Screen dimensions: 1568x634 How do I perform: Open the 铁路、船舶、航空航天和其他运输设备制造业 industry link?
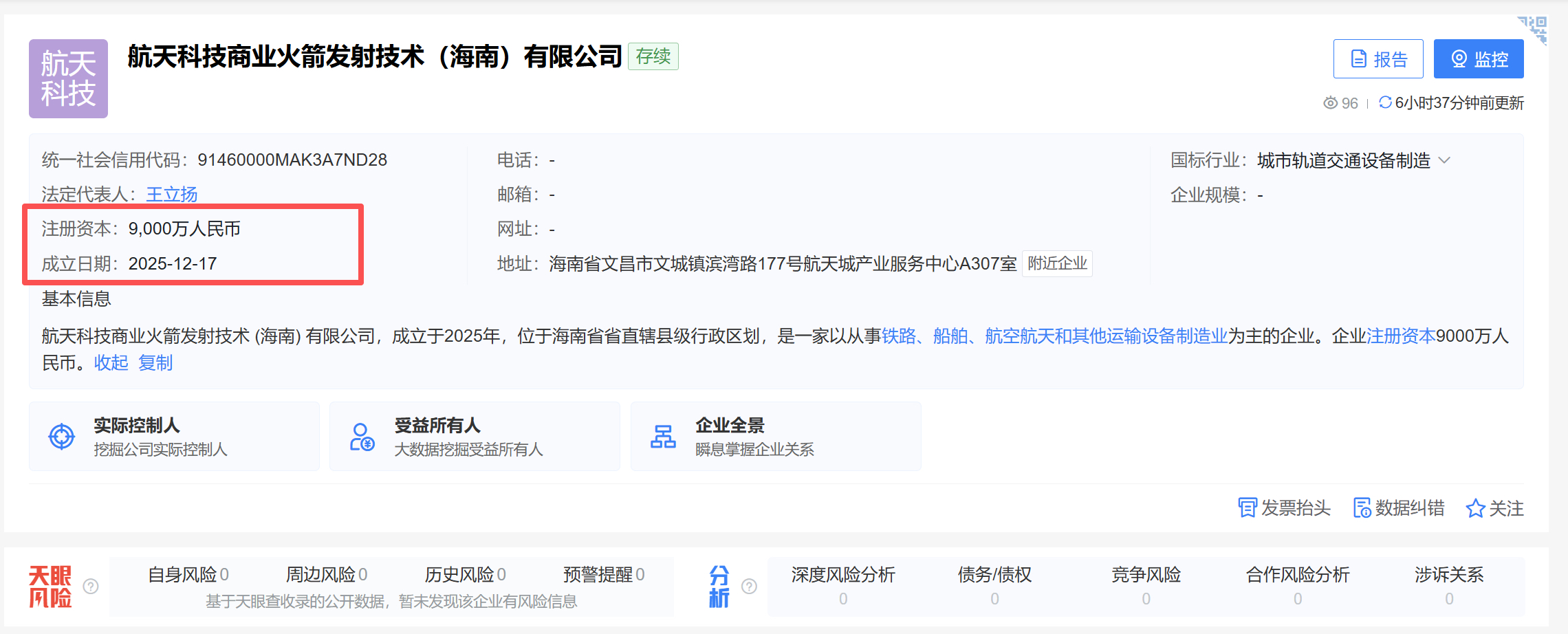(x=1054, y=336)
